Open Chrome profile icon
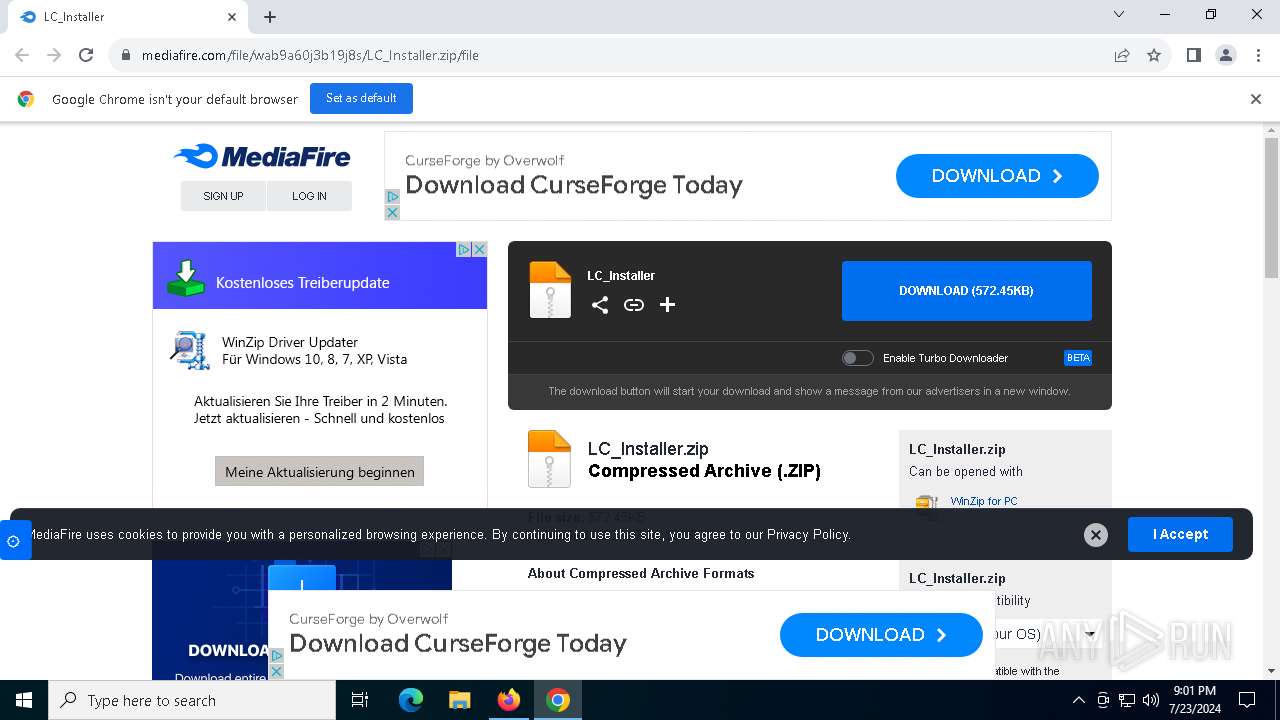Viewport: 1280px width, 720px height. [x=1226, y=55]
